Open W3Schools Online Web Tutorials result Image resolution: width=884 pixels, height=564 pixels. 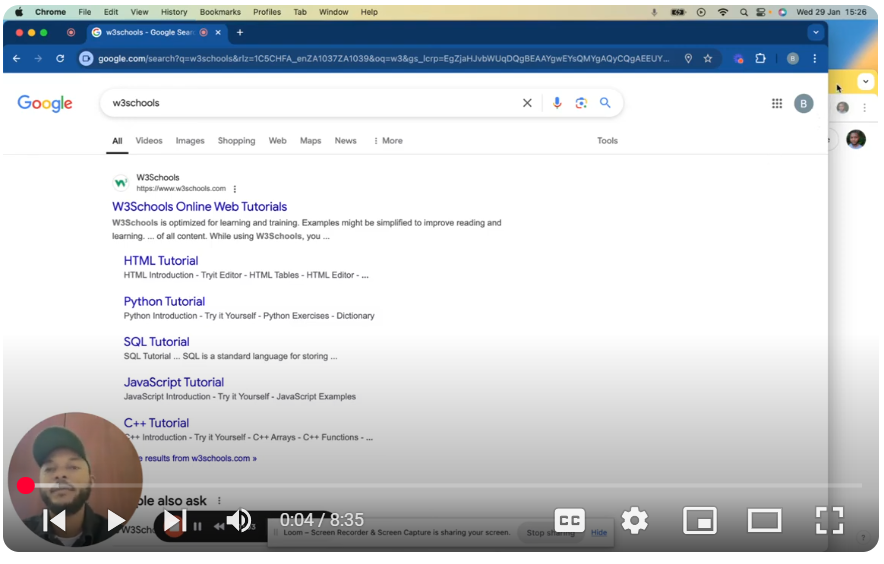pos(200,207)
